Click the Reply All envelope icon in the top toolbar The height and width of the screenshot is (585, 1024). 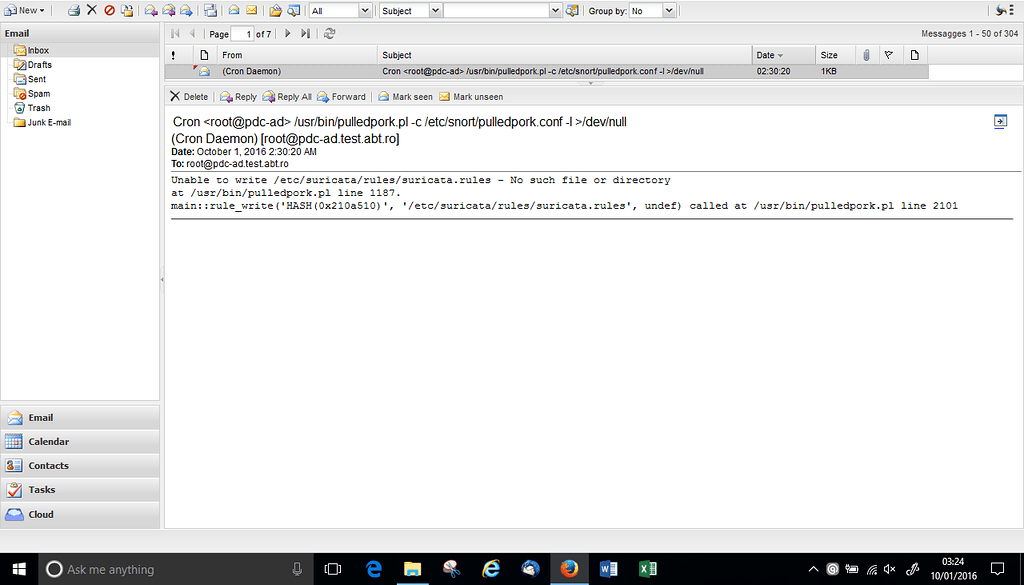point(168,10)
